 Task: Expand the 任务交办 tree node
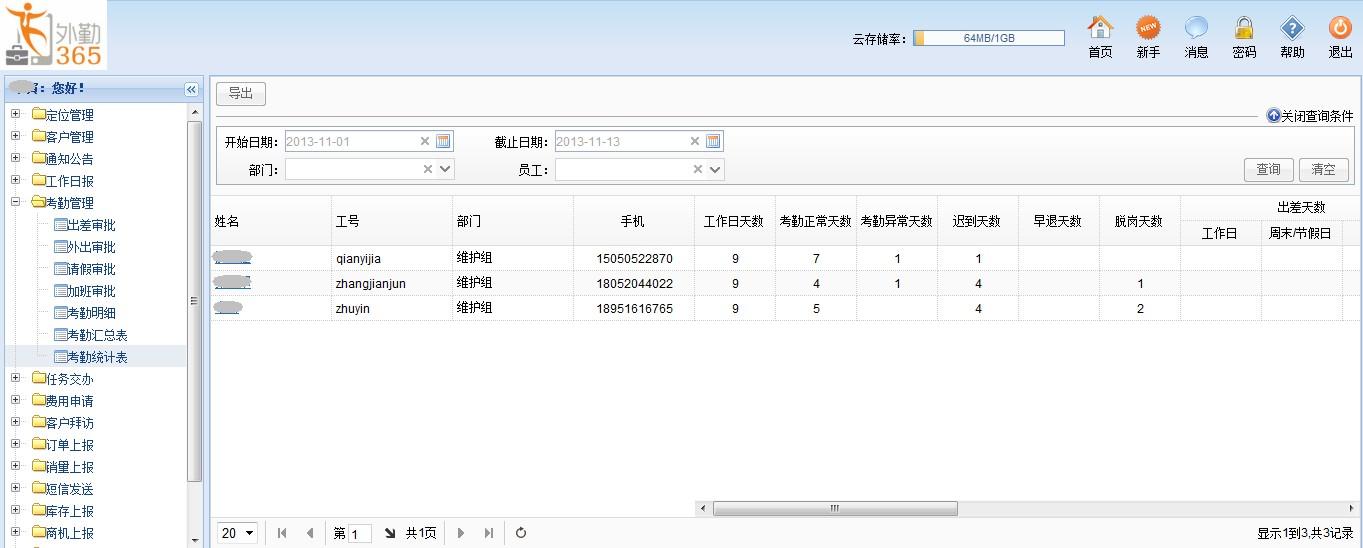[x=15, y=378]
